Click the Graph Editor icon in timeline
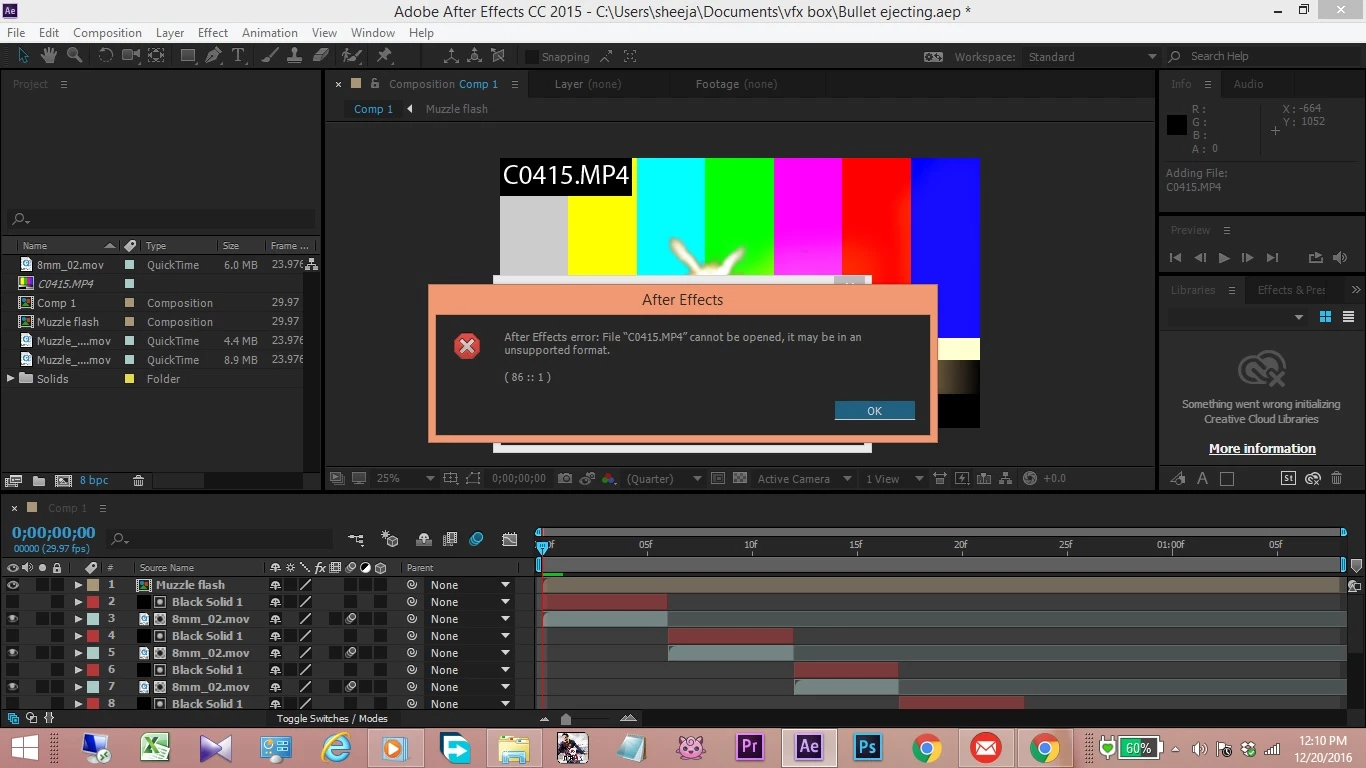The width and height of the screenshot is (1366, 768). coord(510,540)
